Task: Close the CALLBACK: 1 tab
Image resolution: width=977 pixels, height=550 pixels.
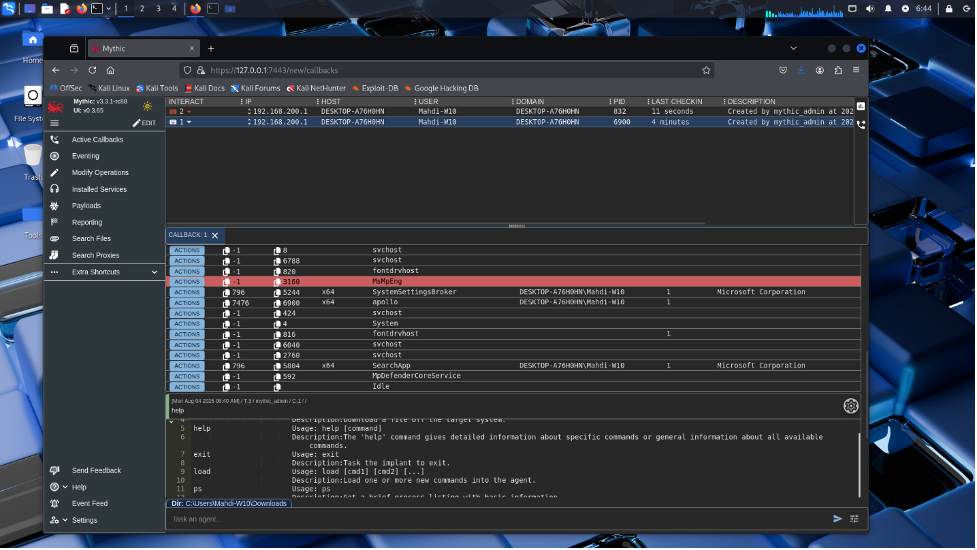Action: click(x=215, y=235)
